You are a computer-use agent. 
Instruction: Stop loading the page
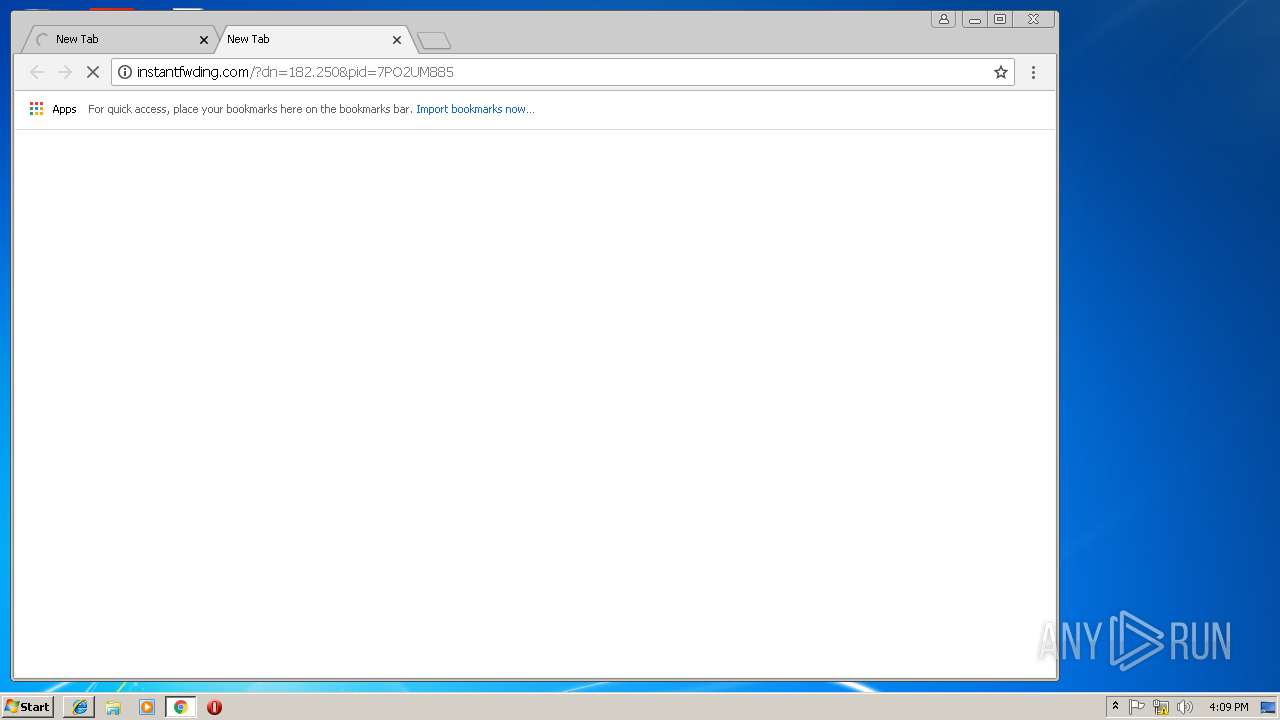[x=93, y=72]
